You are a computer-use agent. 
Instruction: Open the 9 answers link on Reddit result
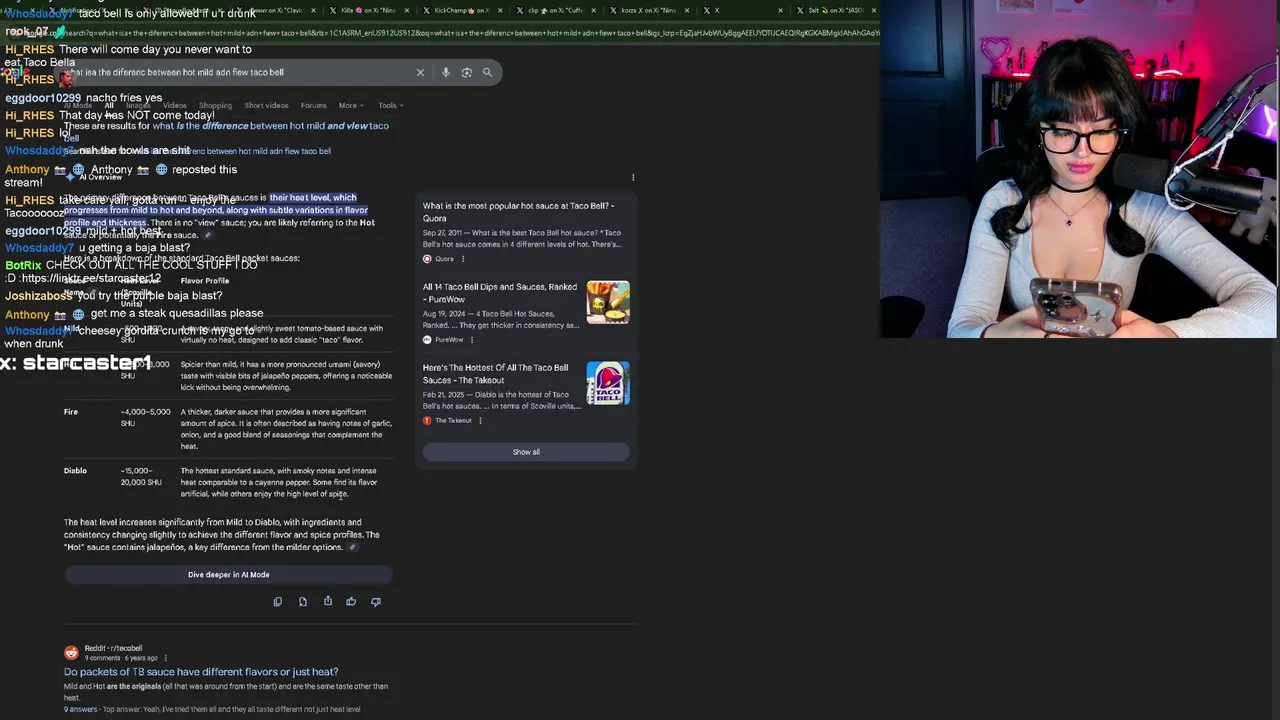point(81,709)
